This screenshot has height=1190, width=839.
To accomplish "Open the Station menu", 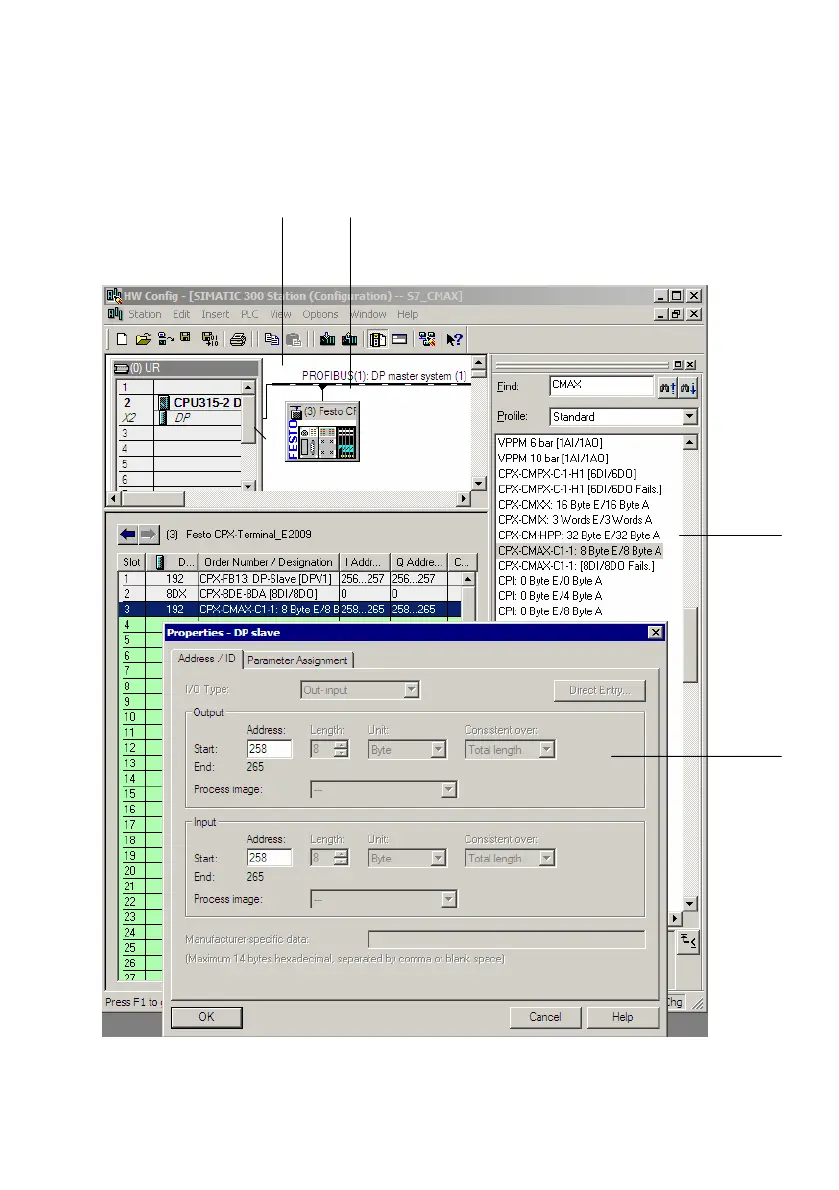I will click(x=144, y=314).
